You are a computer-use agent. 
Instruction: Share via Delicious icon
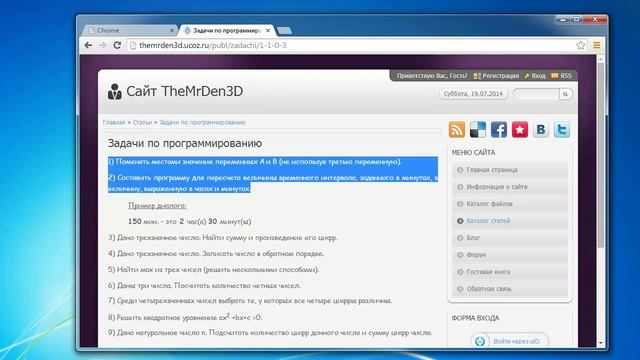tap(478, 130)
